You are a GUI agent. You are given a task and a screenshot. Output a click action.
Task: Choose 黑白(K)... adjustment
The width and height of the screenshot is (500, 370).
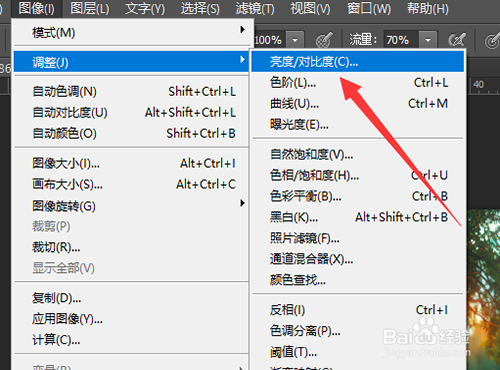358,217
